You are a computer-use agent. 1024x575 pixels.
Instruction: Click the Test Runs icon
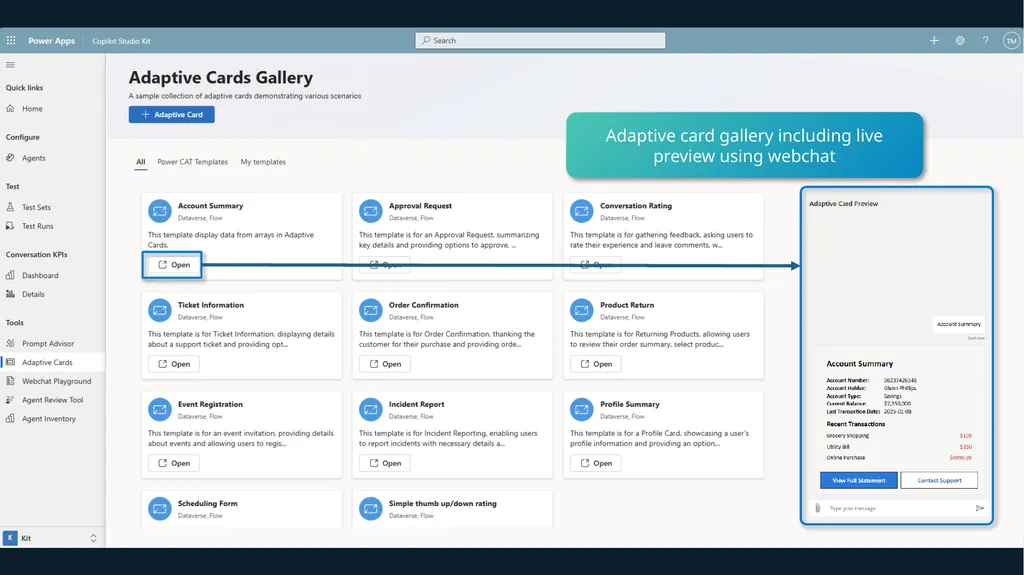tap(10, 226)
